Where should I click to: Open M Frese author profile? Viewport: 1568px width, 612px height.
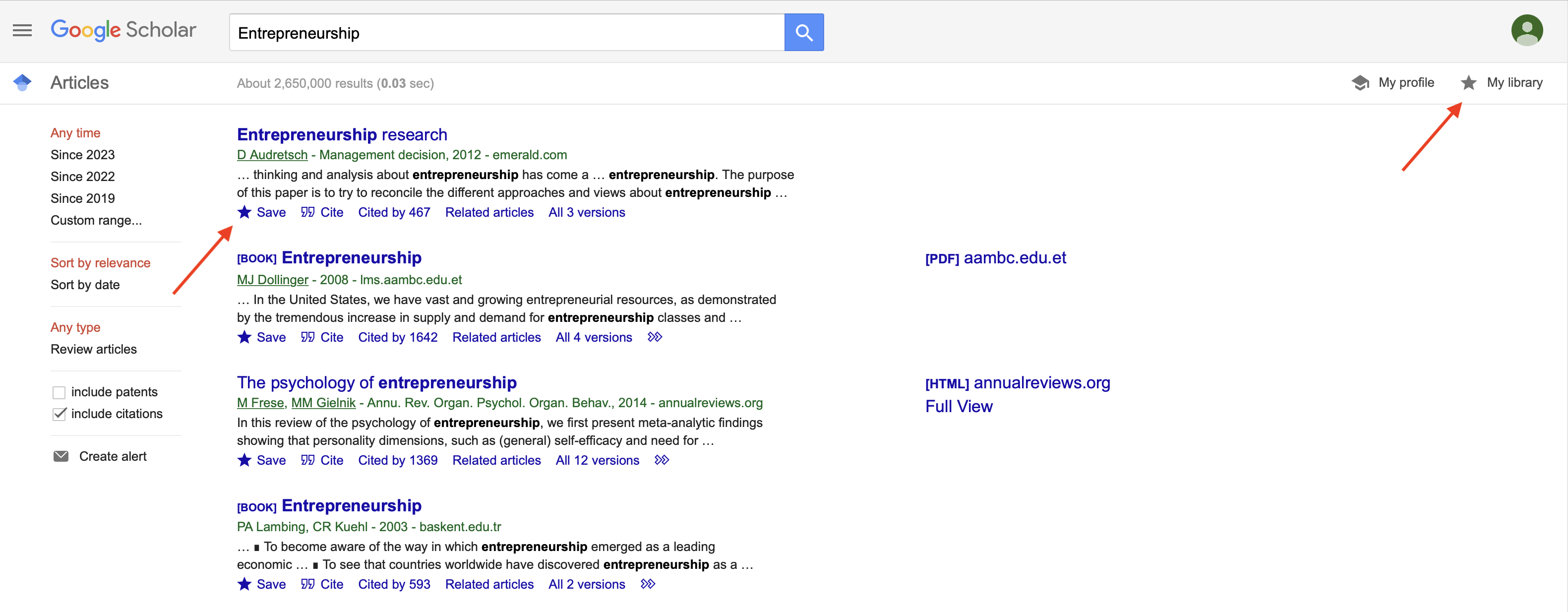pyautogui.click(x=260, y=403)
